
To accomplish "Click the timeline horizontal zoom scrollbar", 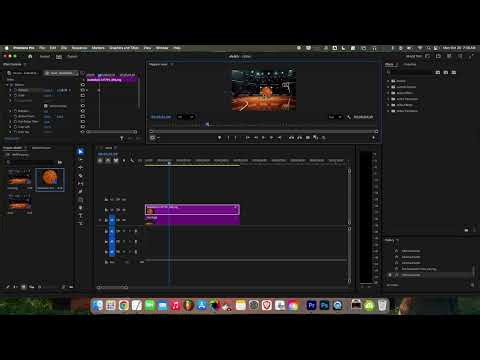I will pos(112,287).
